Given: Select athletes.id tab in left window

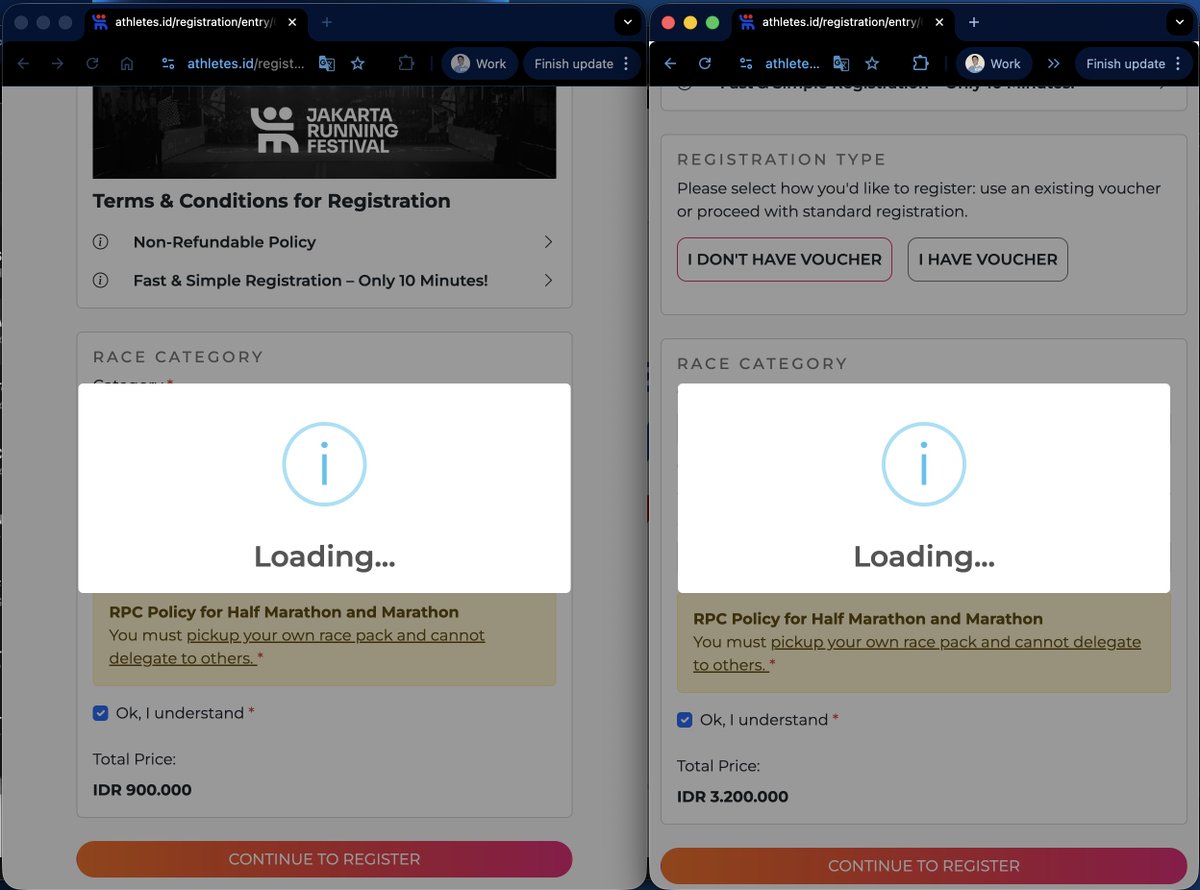Looking at the screenshot, I should click(x=194, y=22).
